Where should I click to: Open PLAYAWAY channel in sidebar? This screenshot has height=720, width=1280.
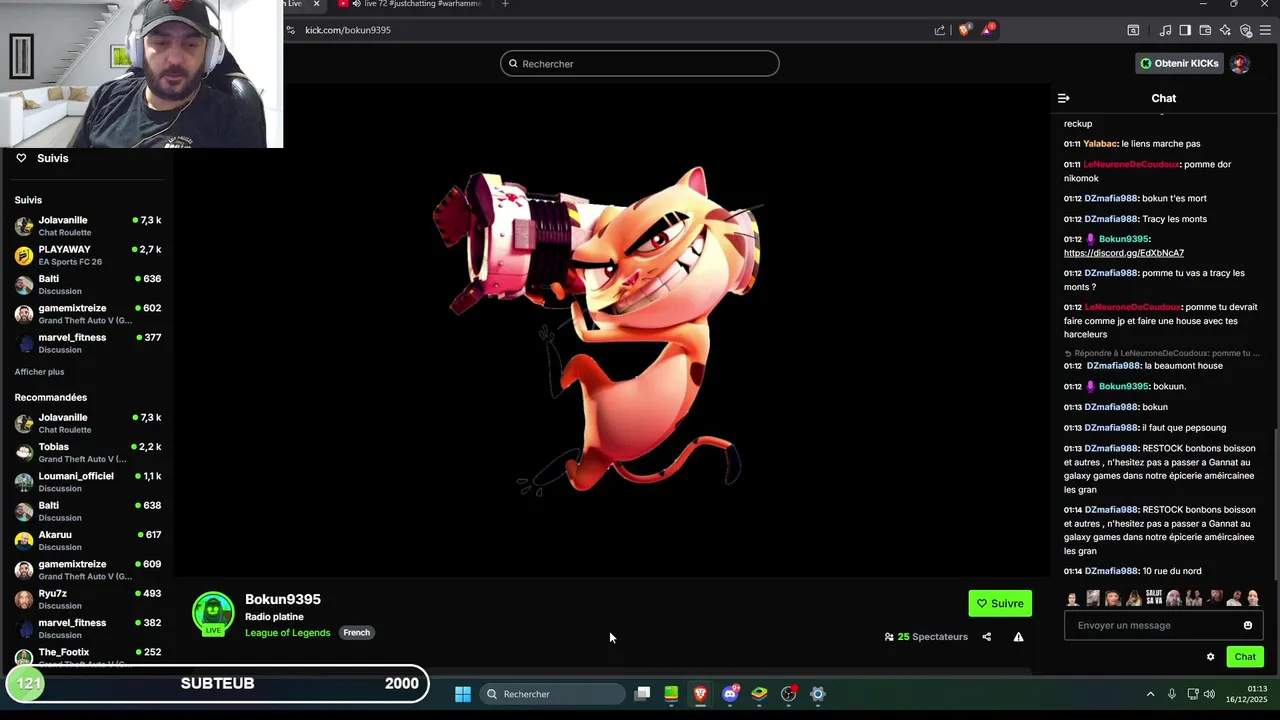pyautogui.click(x=87, y=255)
